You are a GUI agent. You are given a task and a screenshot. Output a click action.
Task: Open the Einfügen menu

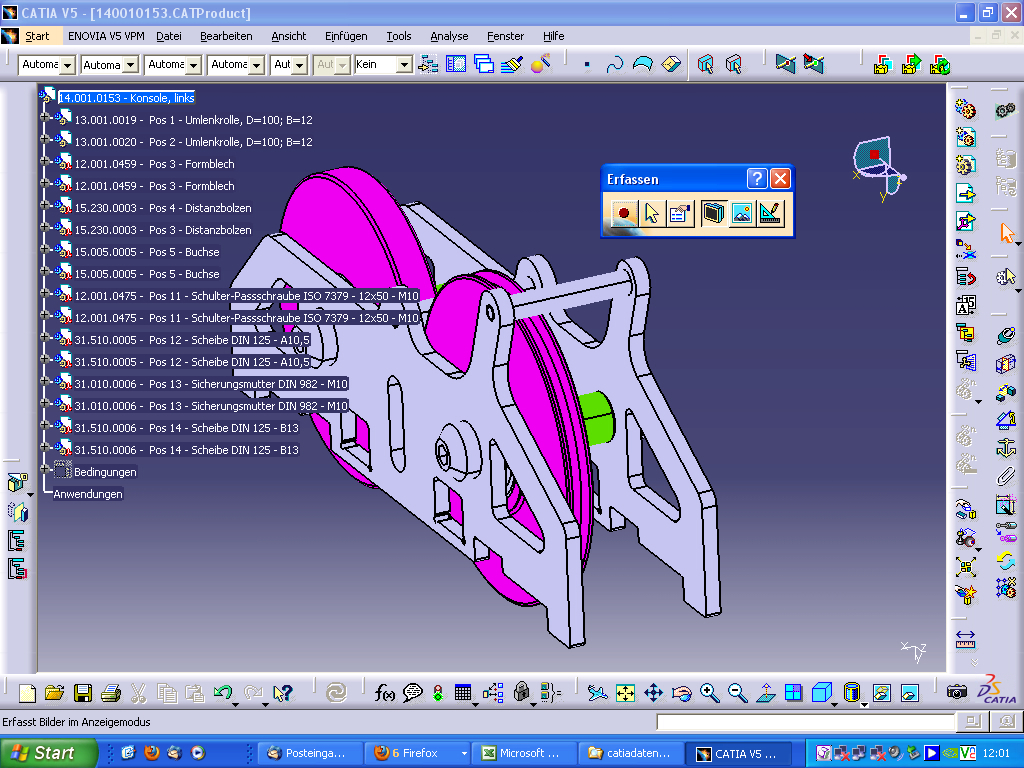pos(346,36)
